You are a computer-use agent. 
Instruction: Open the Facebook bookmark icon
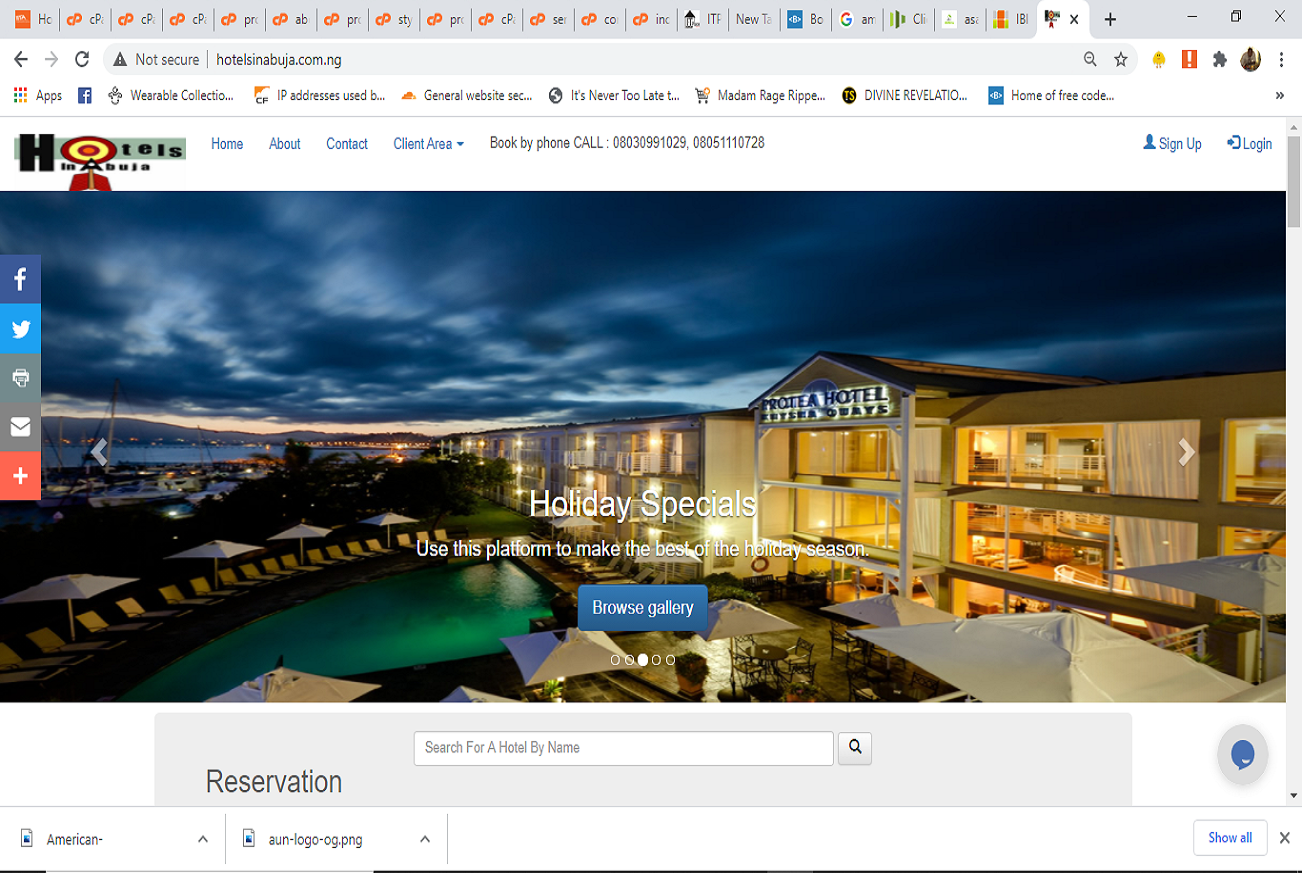(x=85, y=96)
